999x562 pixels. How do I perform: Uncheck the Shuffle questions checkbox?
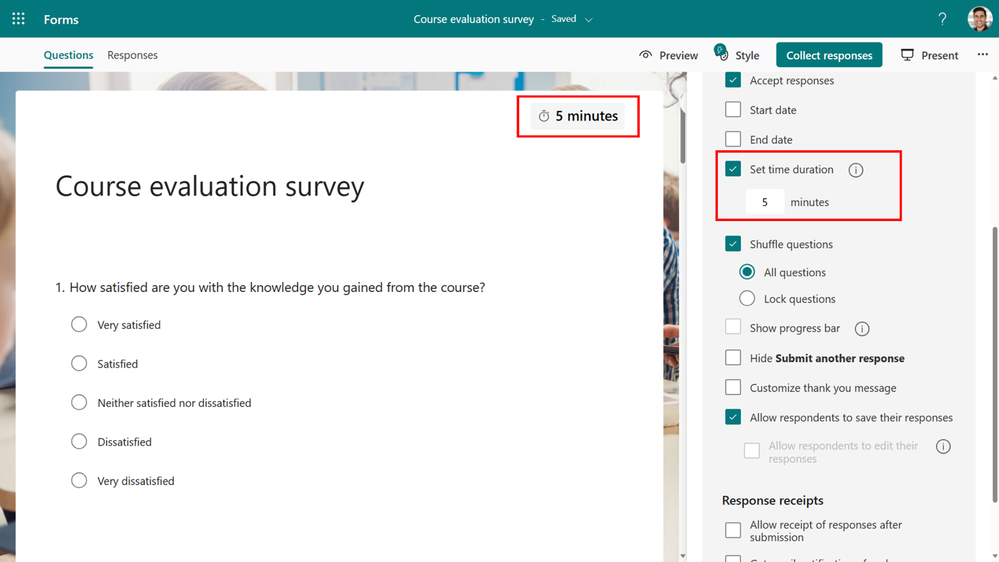tap(733, 243)
